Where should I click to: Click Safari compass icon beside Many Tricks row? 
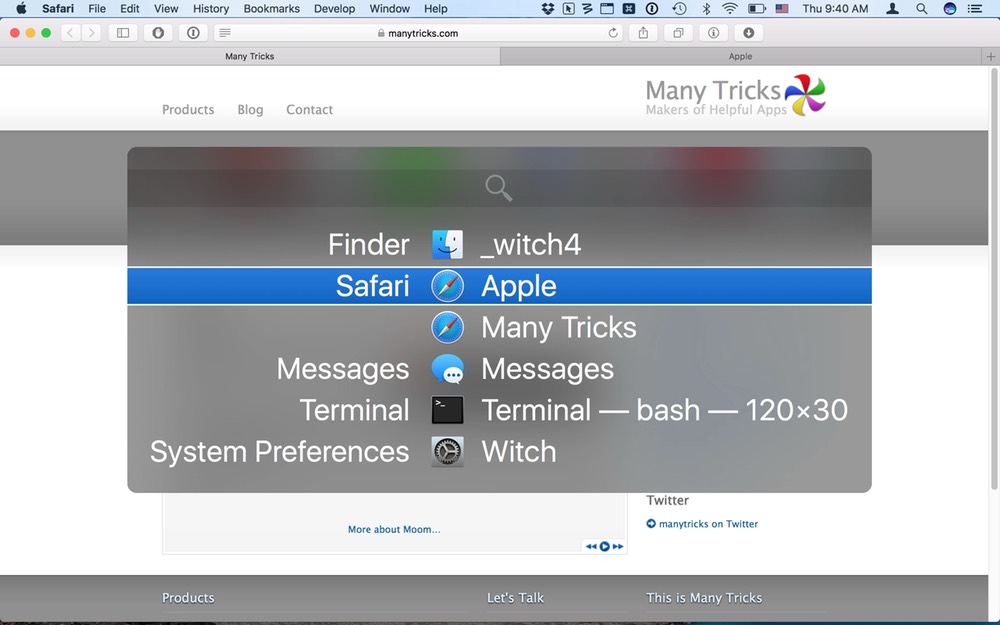coord(448,328)
